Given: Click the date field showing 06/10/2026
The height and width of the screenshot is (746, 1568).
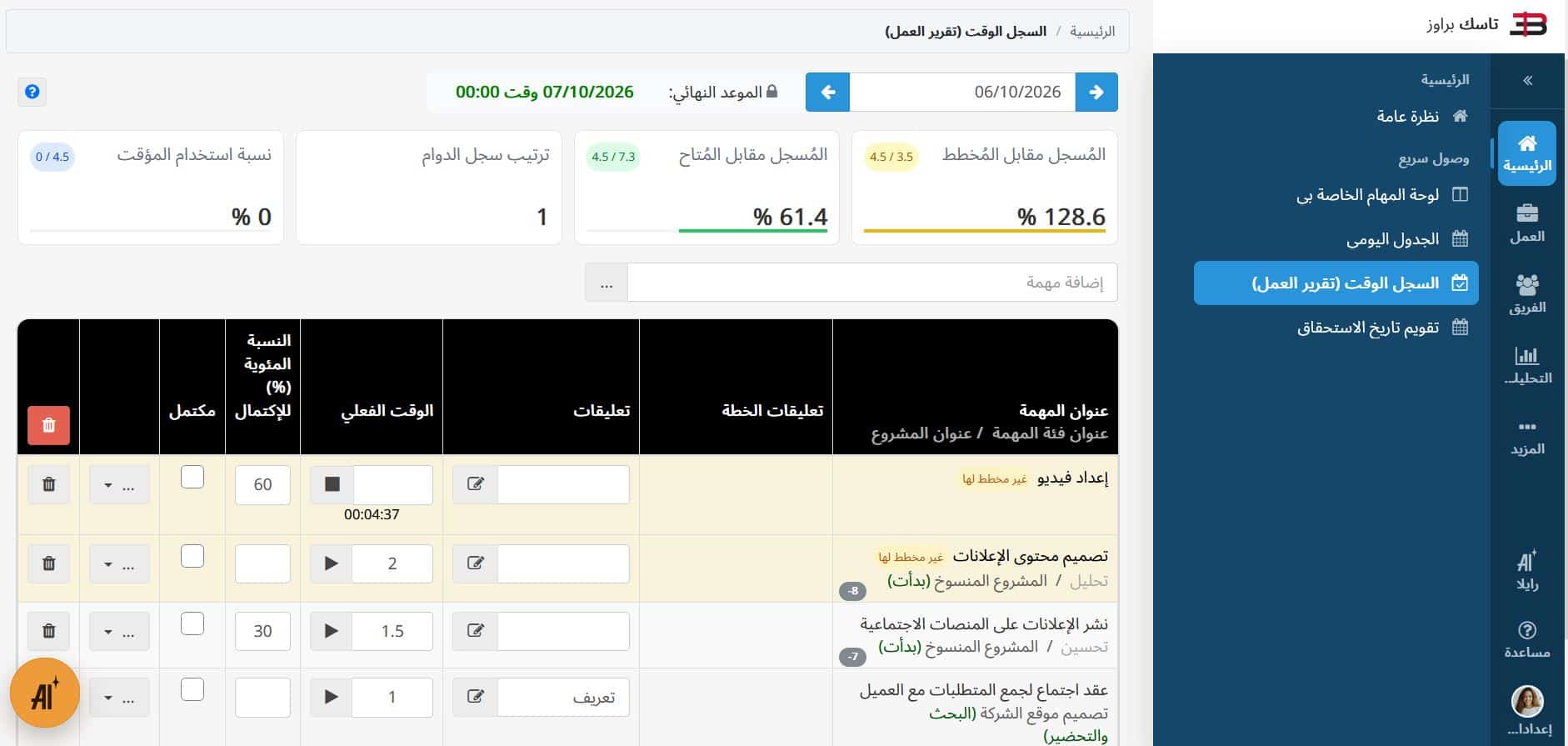Looking at the screenshot, I should [x=962, y=92].
